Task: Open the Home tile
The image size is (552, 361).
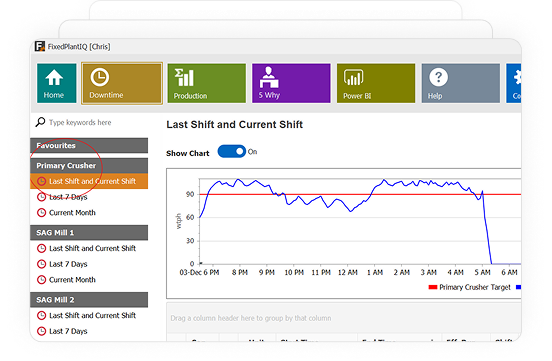Action: pos(56,83)
